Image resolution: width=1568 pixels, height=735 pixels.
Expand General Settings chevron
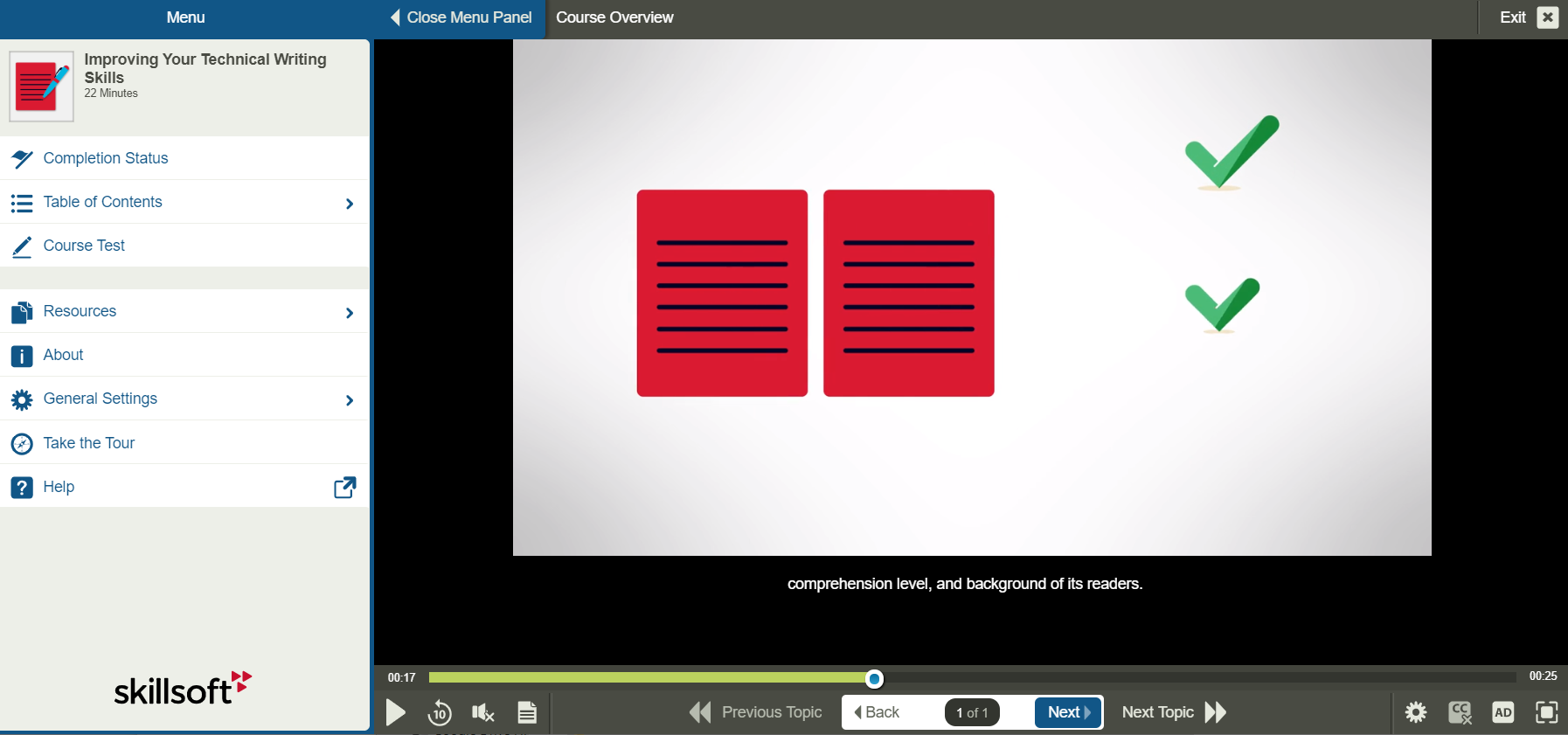[350, 399]
